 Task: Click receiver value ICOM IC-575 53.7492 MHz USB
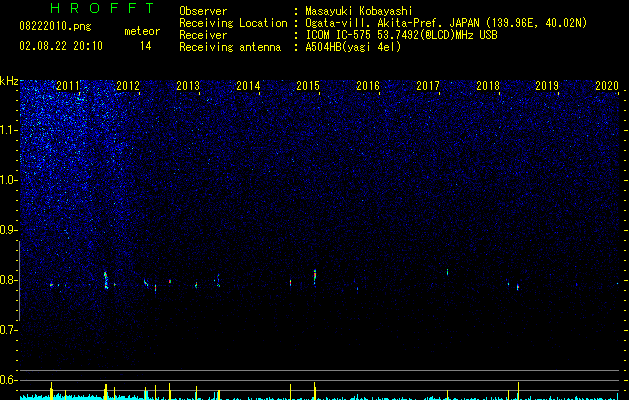point(401,35)
